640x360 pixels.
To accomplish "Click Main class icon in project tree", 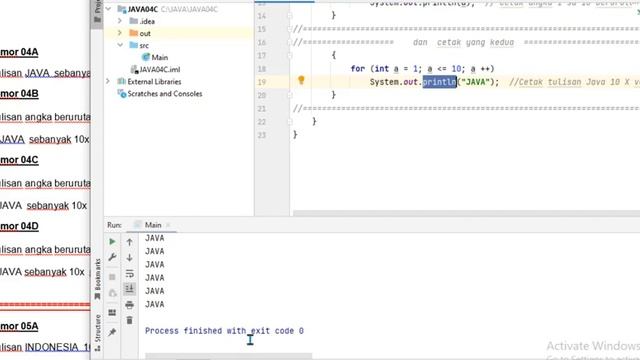I will [146, 57].
